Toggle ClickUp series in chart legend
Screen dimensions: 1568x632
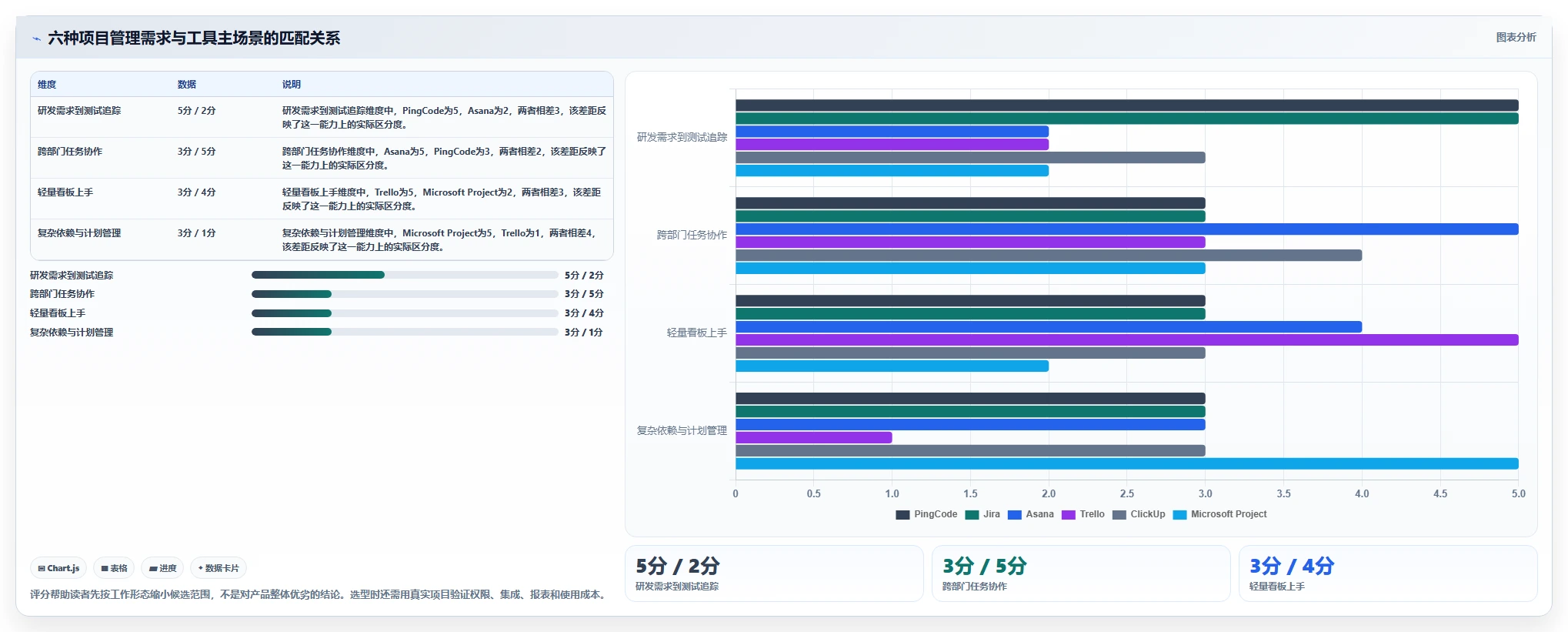point(1139,514)
